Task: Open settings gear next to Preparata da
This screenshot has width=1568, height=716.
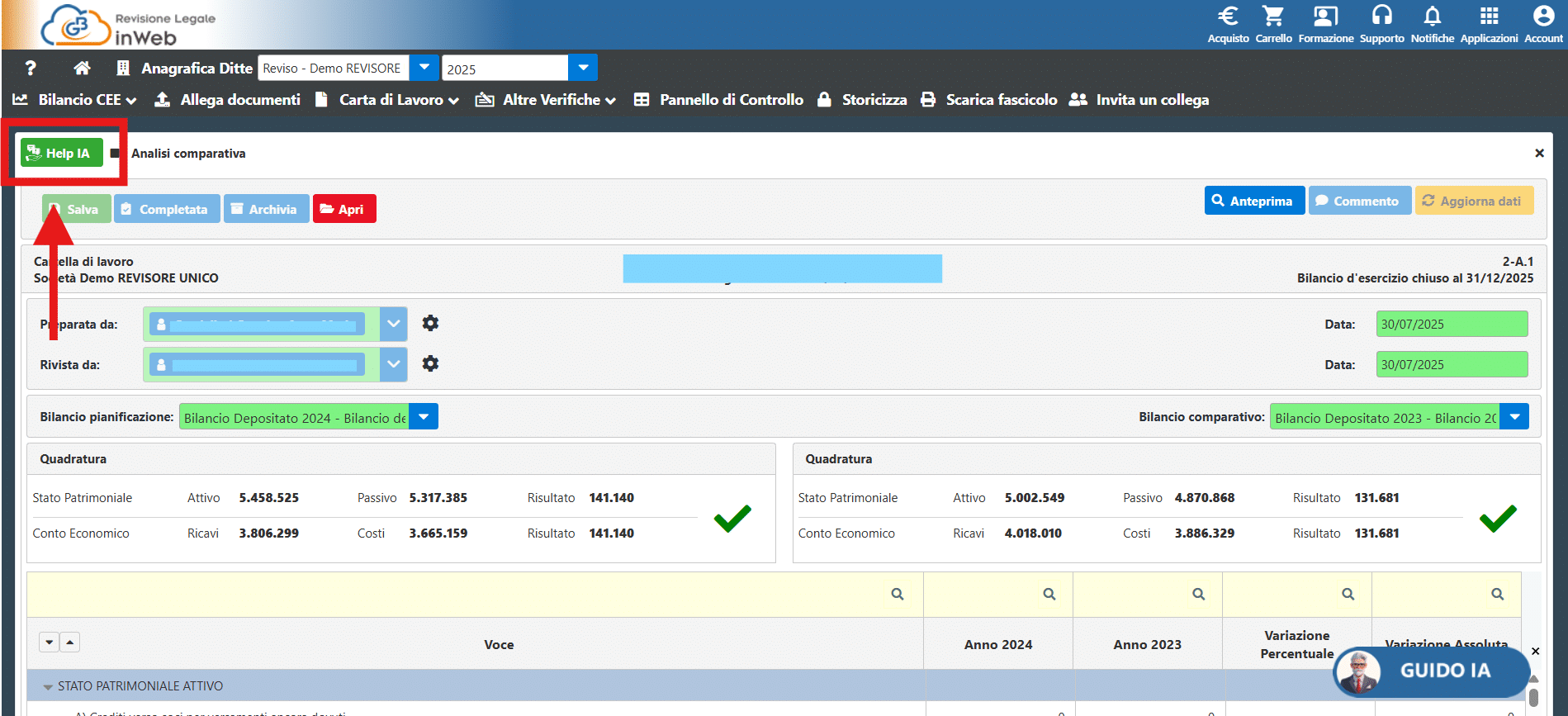Action: point(430,323)
